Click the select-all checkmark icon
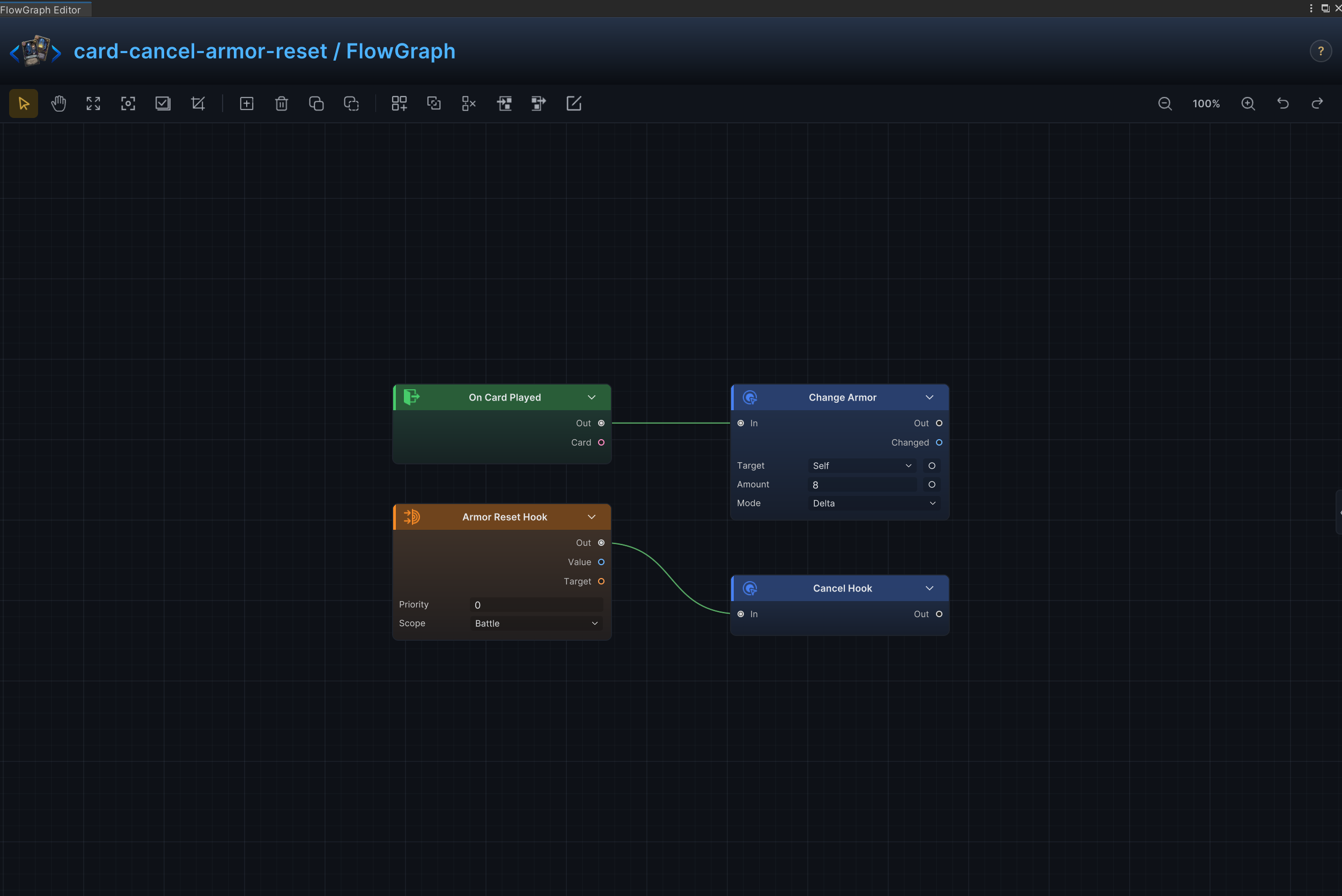The image size is (1342, 896). click(163, 103)
